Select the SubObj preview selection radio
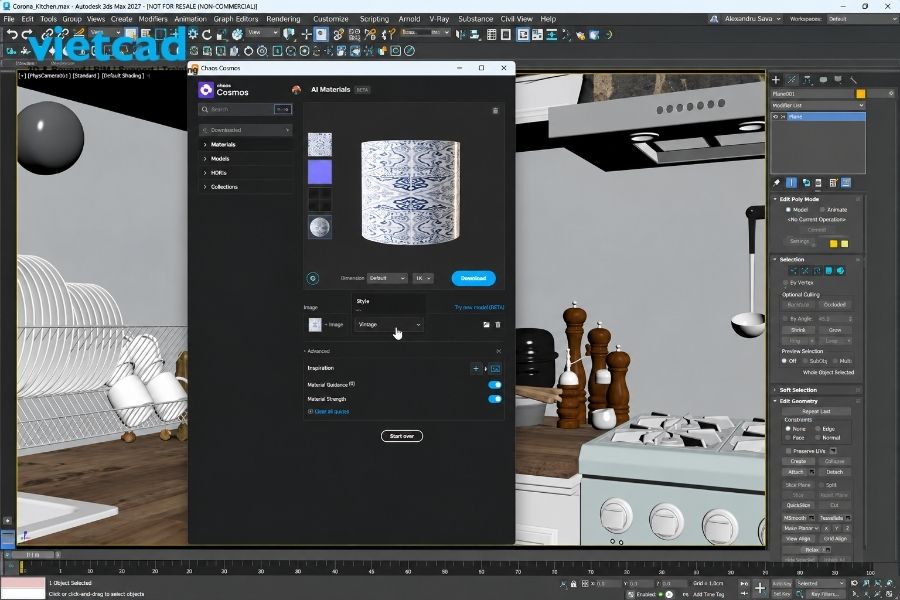The width and height of the screenshot is (900, 600). click(x=805, y=361)
